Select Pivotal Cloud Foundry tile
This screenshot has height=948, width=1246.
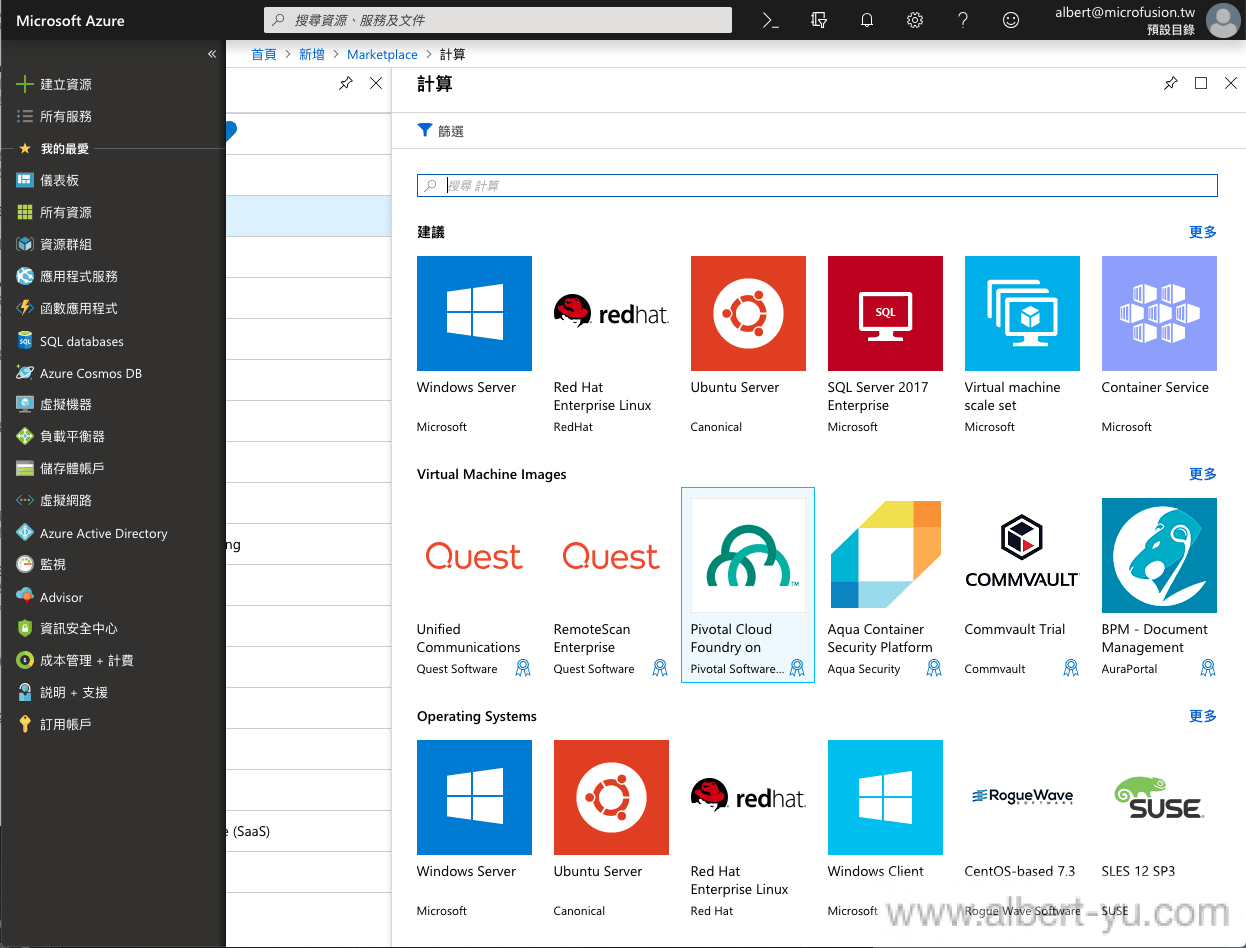click(748, 586)
